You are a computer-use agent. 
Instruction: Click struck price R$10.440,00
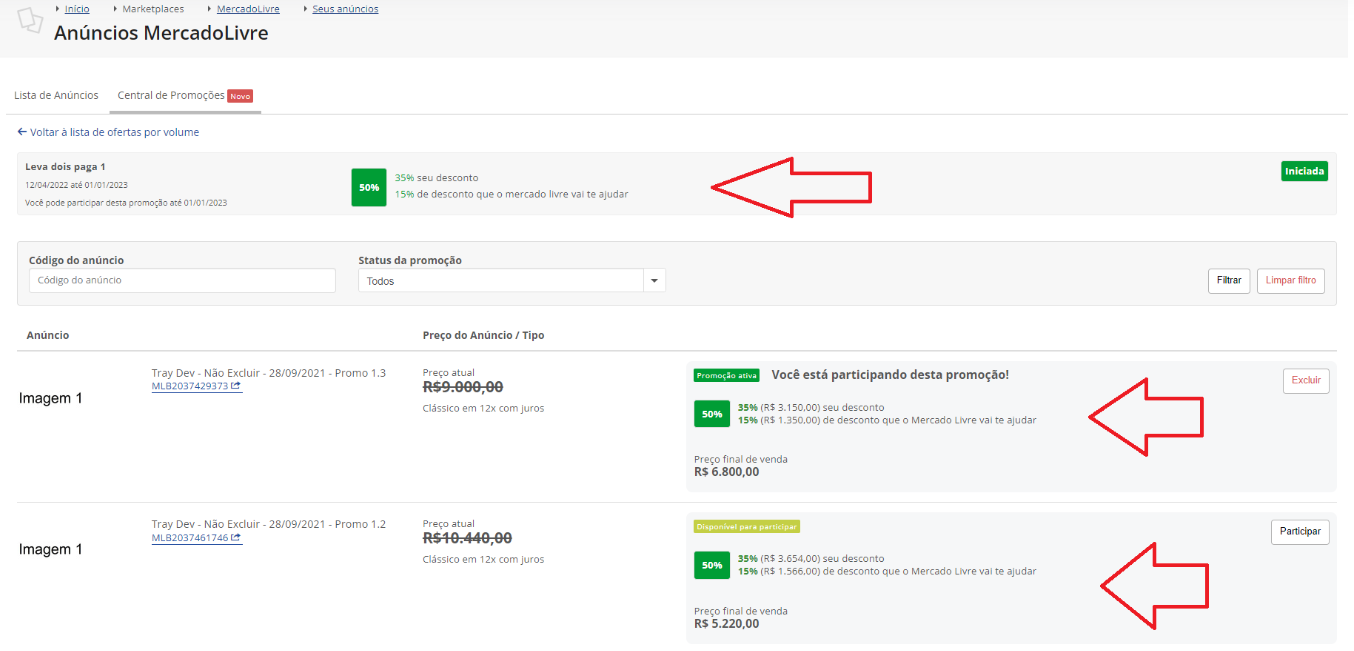pyautogui.click(x=467, y=538)
